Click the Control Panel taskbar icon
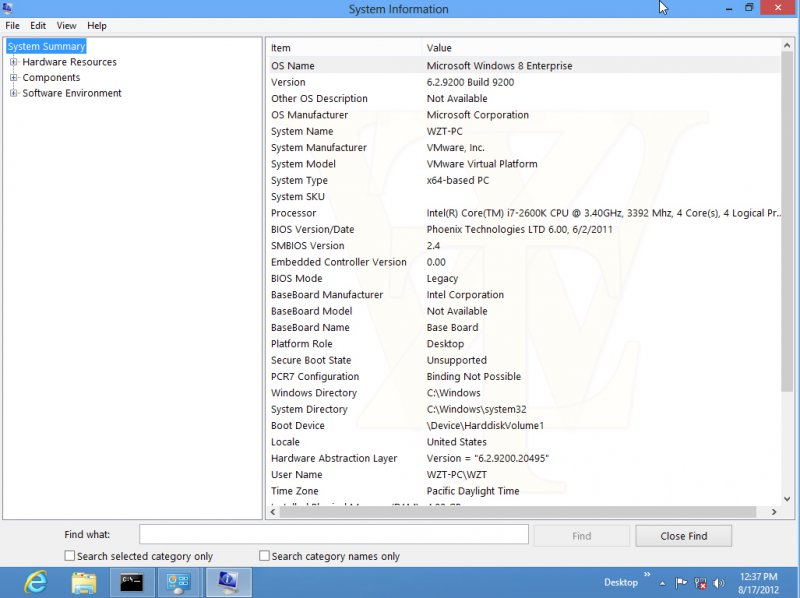 180,582
